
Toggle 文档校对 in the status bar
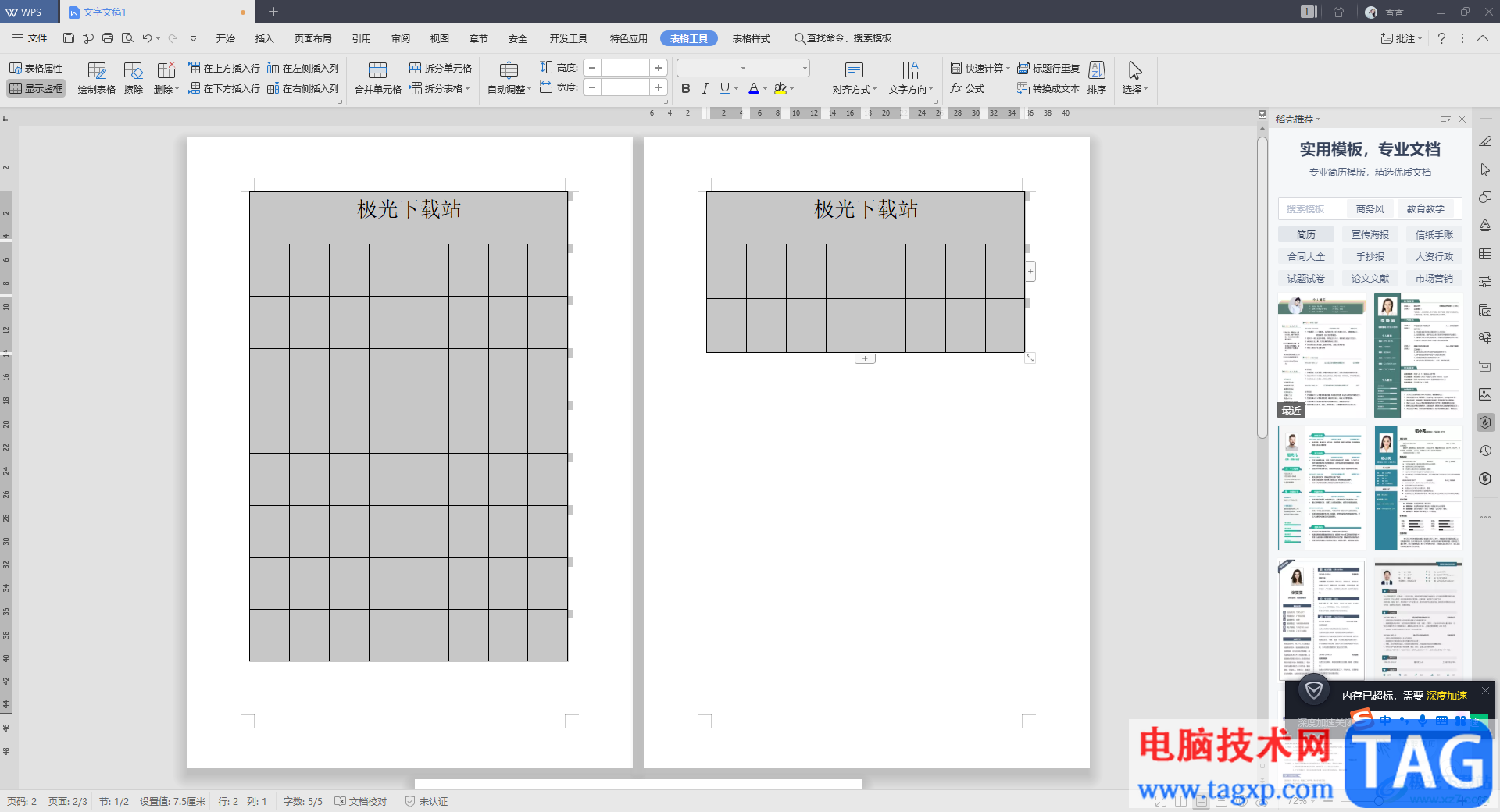(x=362, y=801)
